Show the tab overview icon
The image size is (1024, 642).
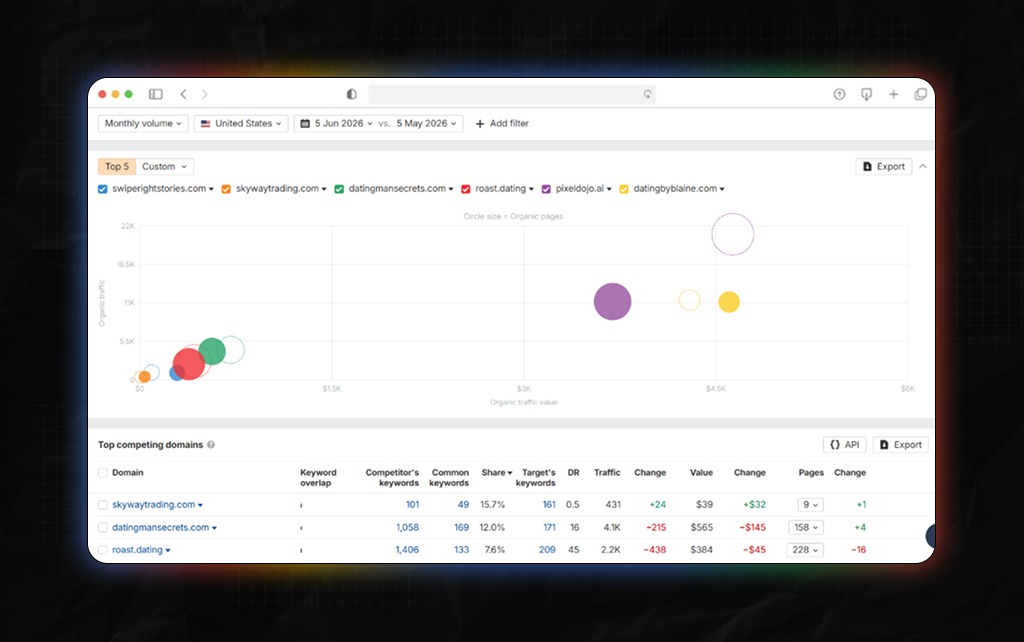(x=921, y=94)
